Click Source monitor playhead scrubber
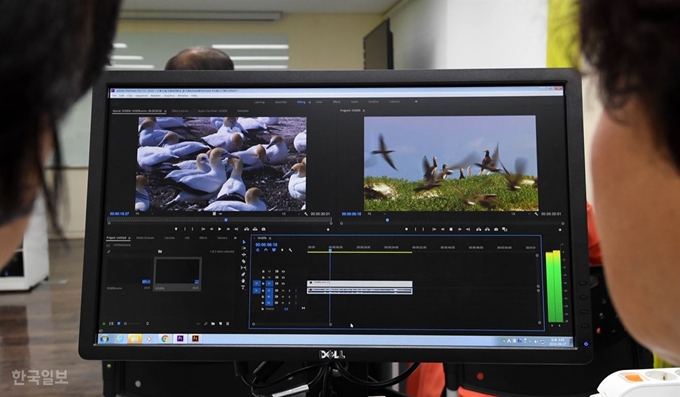Image resolution: width=680 pixels, height=397 pixels. pos(226,220)
